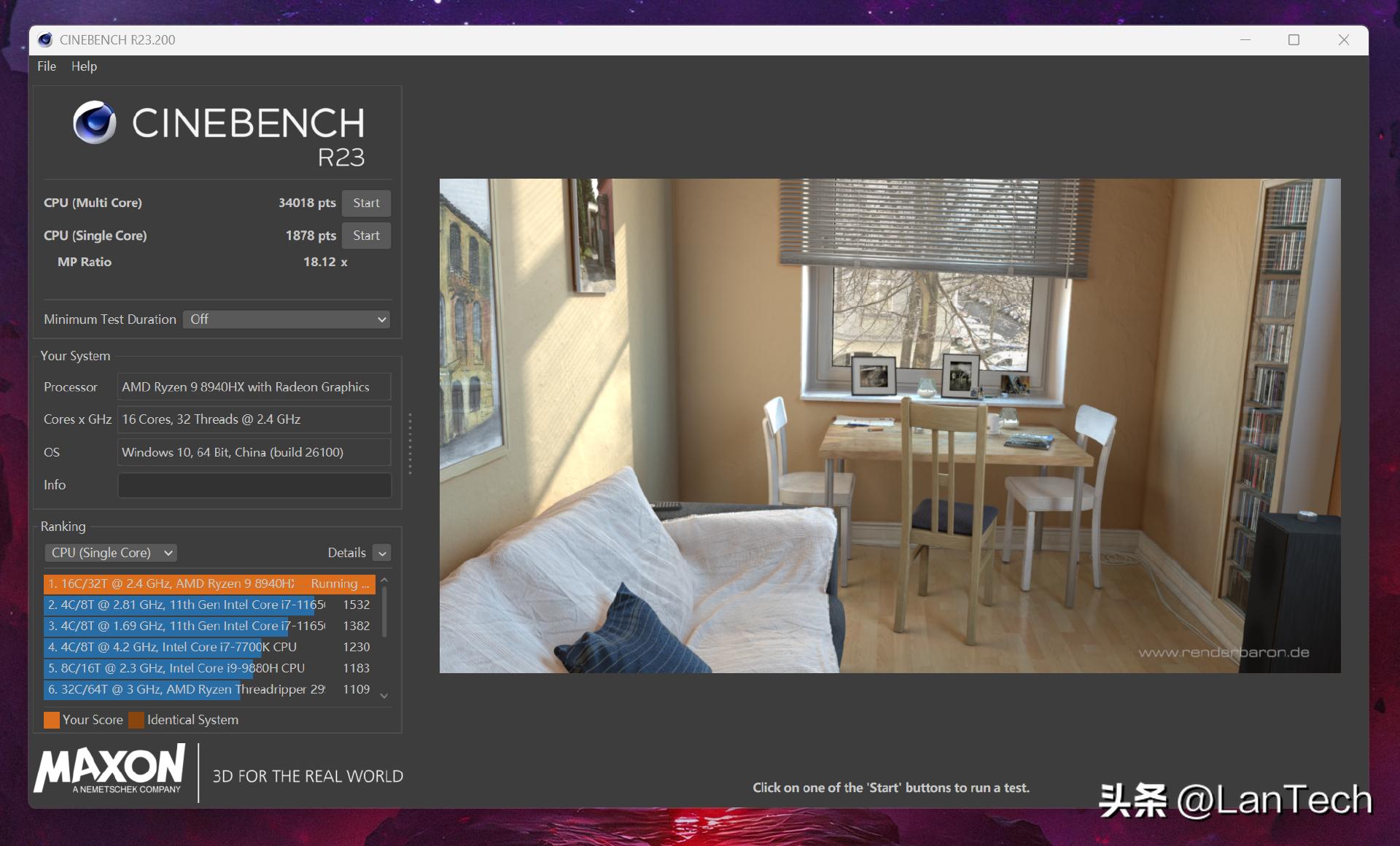Click the brown Identical System legend swatch
This screenshot has height=846, width=1400.
pos(136,720)
